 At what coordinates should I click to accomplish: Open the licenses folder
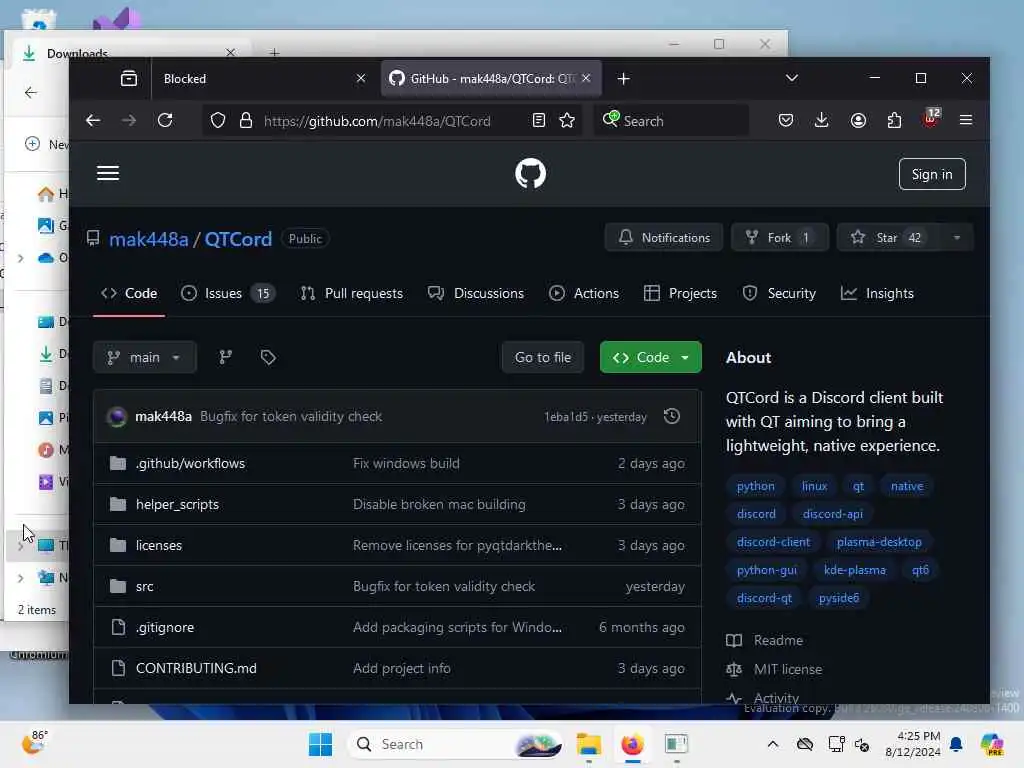[159, 545]
